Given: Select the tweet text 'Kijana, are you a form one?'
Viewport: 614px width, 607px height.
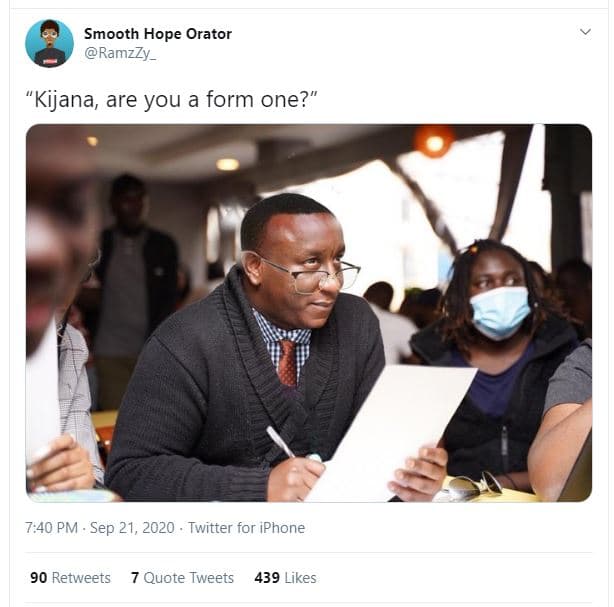Looking at the screenshot, I should [171, 99].
